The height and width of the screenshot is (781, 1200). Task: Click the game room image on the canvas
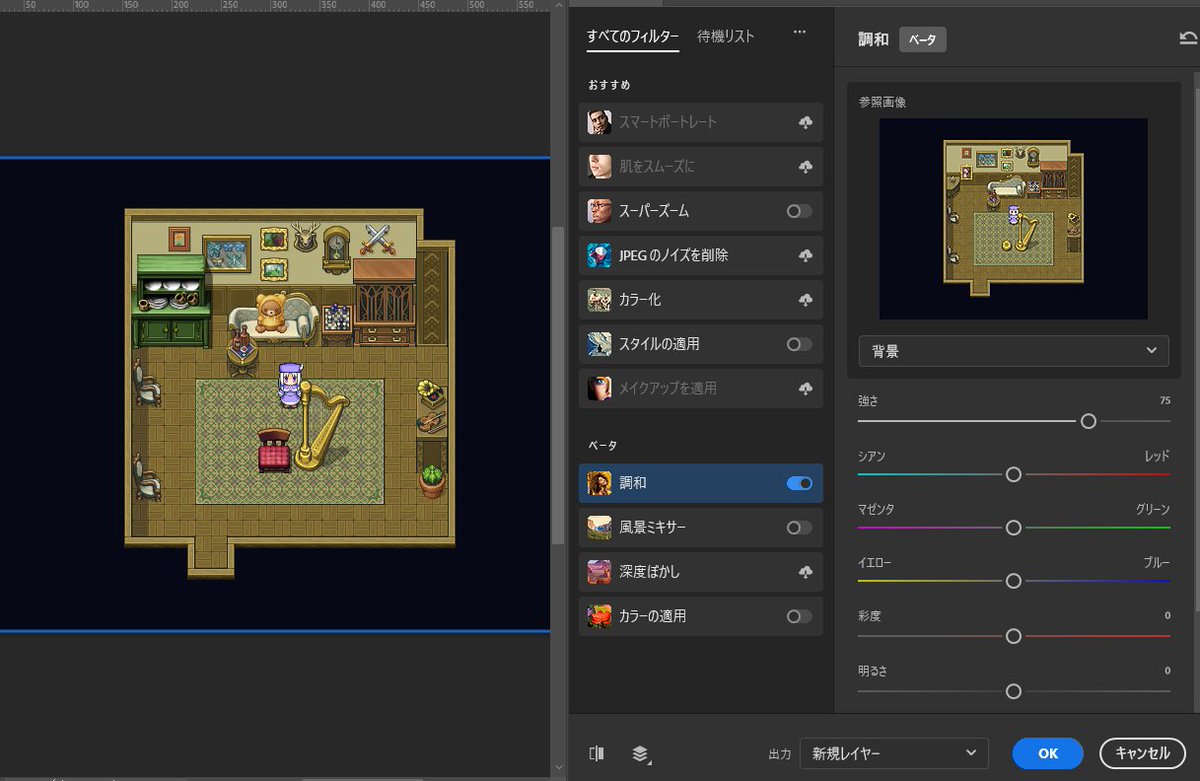click(290, 393)
